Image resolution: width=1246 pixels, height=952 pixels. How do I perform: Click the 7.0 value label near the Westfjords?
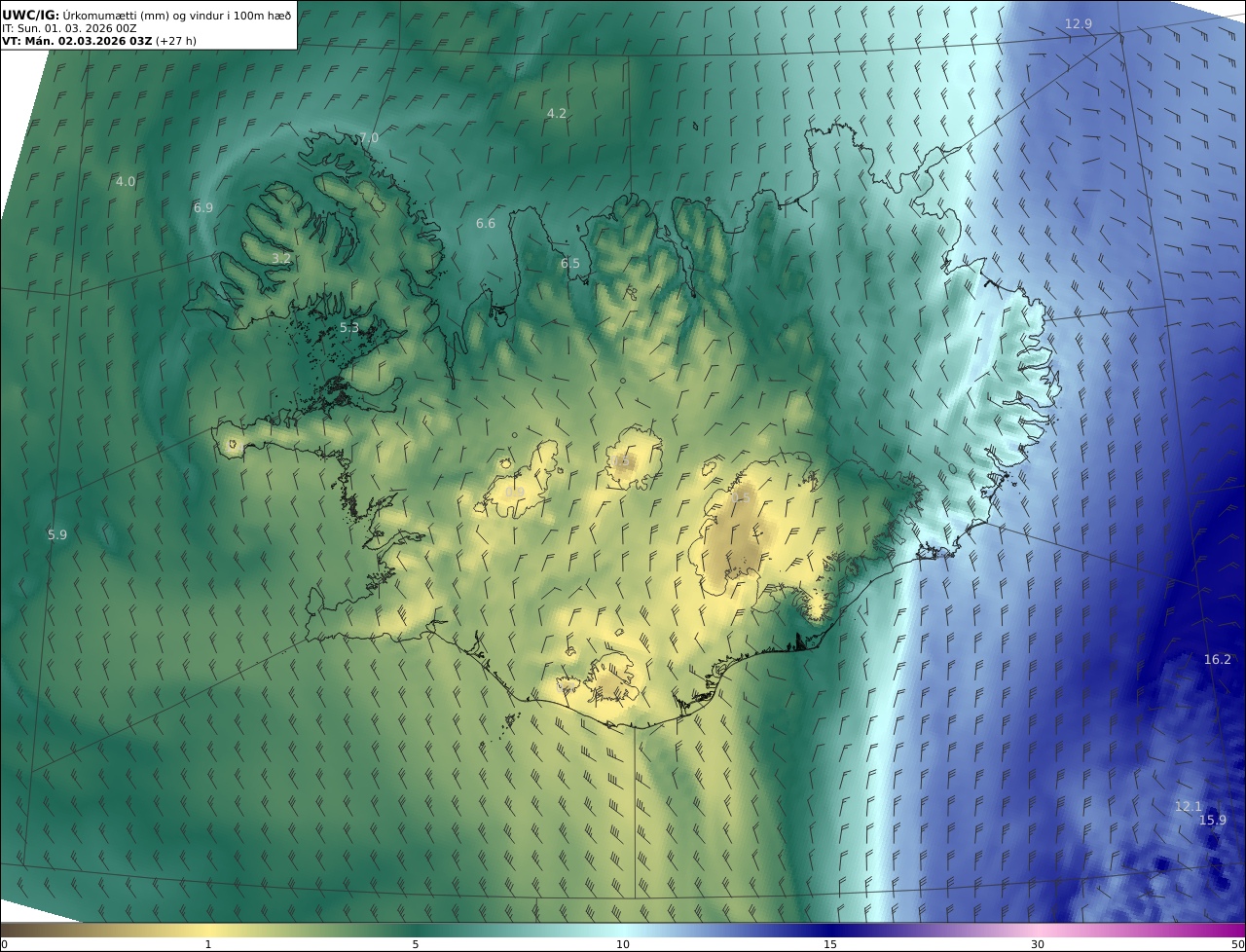pos(369,138)
